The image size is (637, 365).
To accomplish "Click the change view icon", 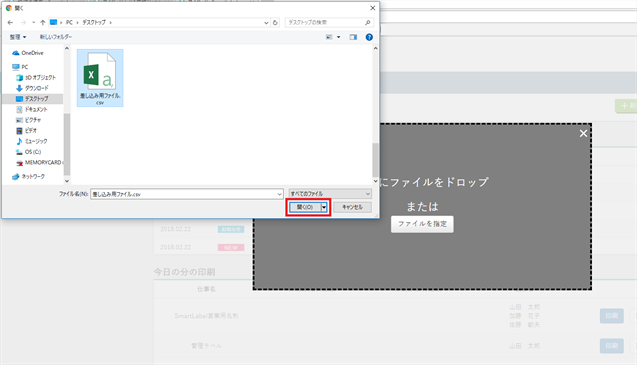I will coord(329,37).
